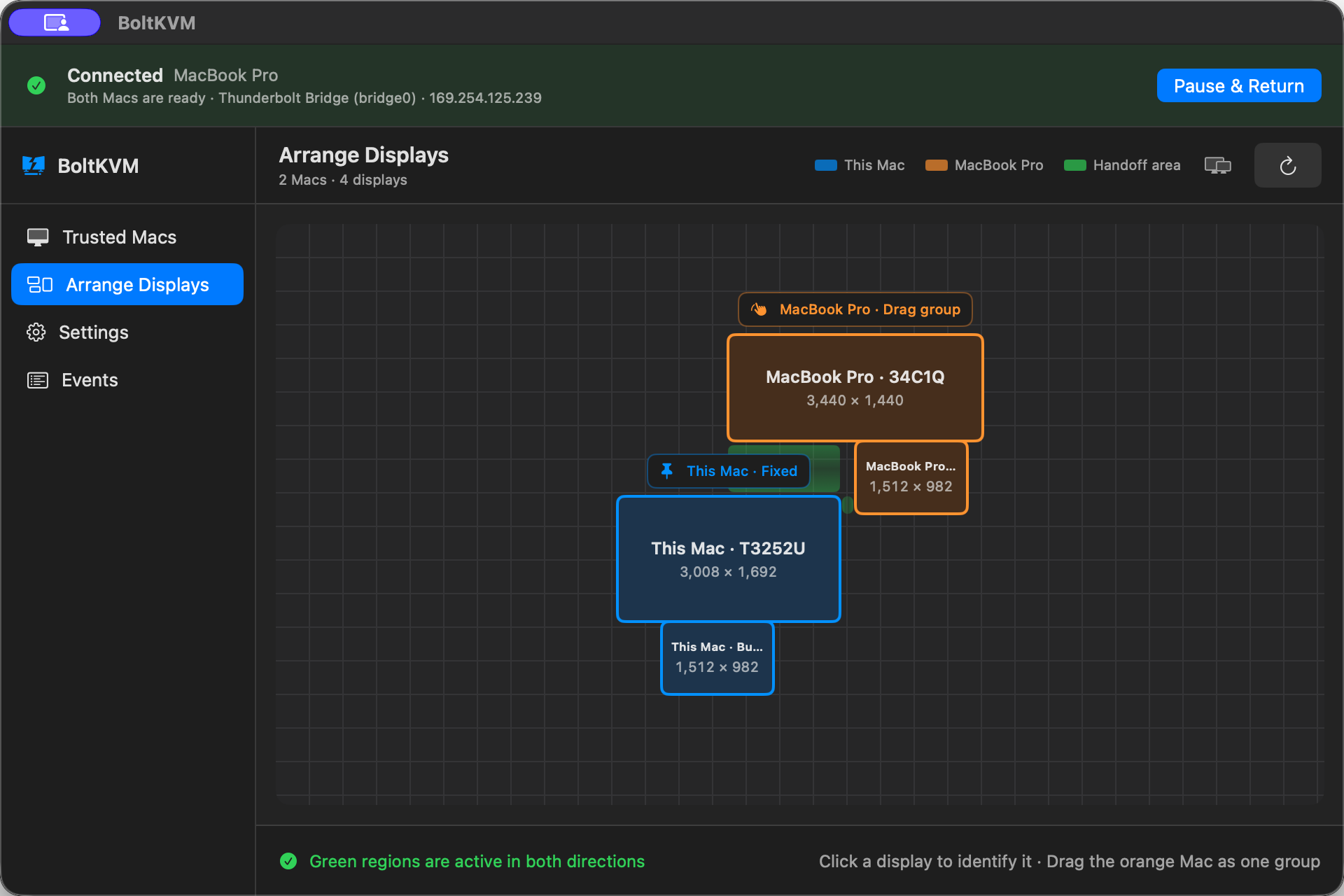Screen dimensions: 1344x896
Task: Select the MacBook Pro 34C1Q display
Action: tap(855, 388)
